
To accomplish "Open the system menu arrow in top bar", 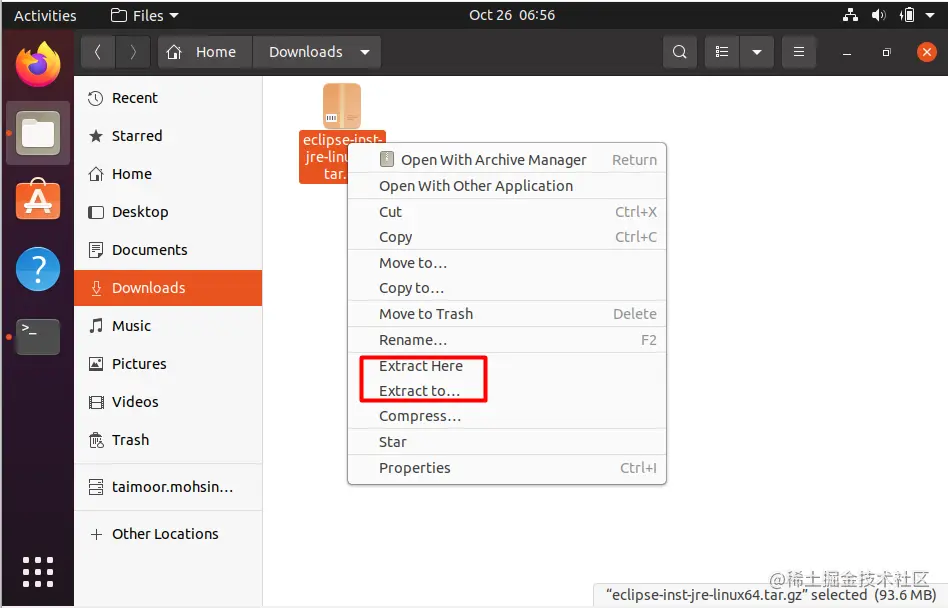I will tap(930, 15).
